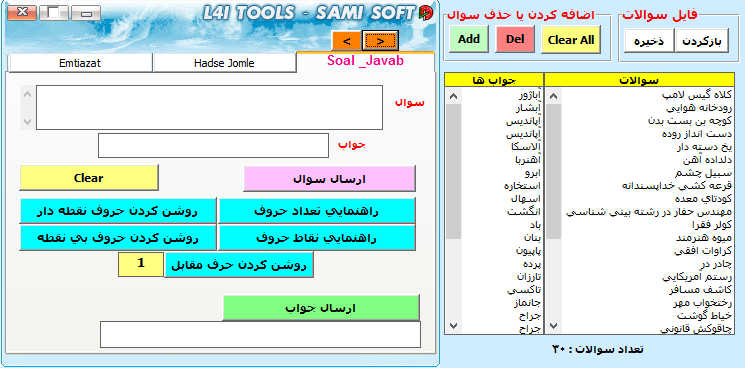Switch to the Emtiazat tab
Viewport: 745px width, 368px height.
(x=80, y=63)
